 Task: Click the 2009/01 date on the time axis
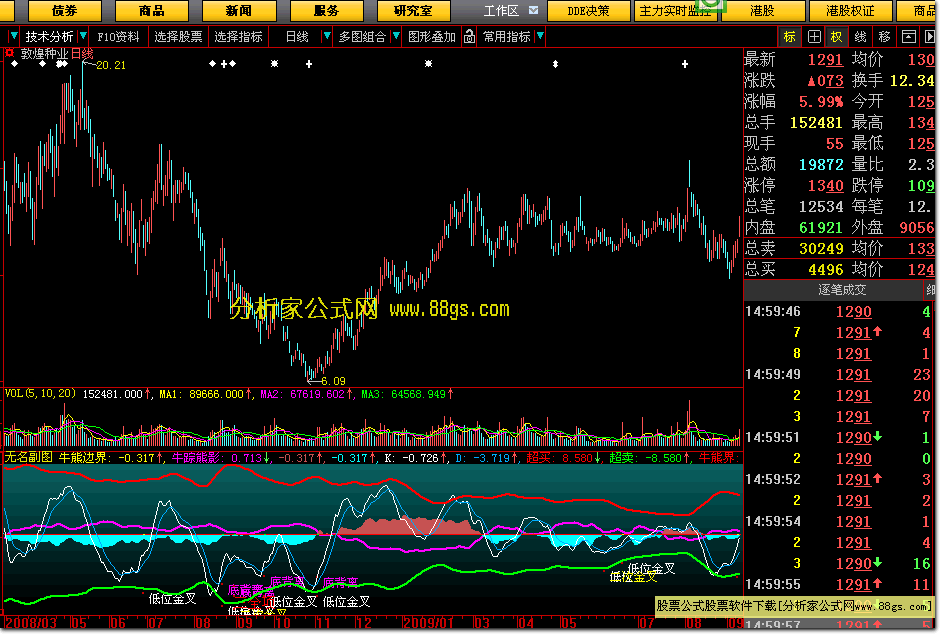tap(428, 622)
